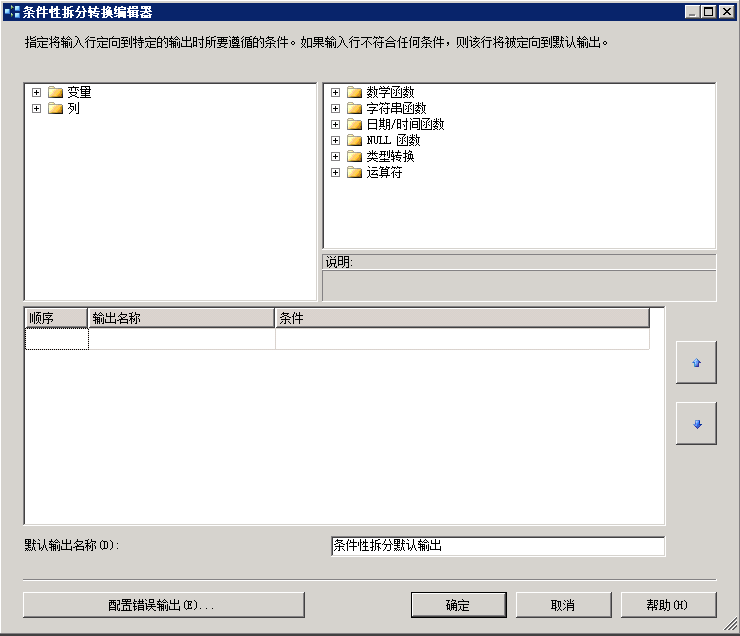
Task: Select the 顺序 cell in first row
Action: (x=57, y=339)
